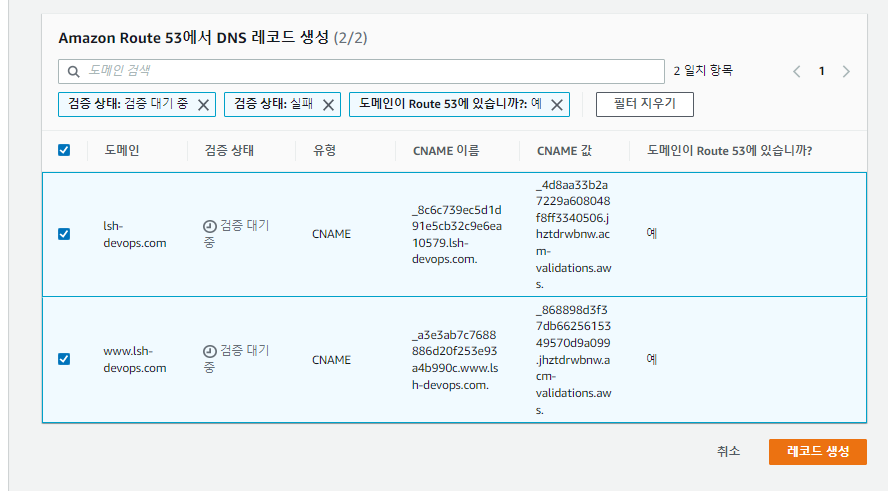Click 예 value in lsh-devops.com row
The height and width of the screenshot is (491, 888).
click(652, 233)
